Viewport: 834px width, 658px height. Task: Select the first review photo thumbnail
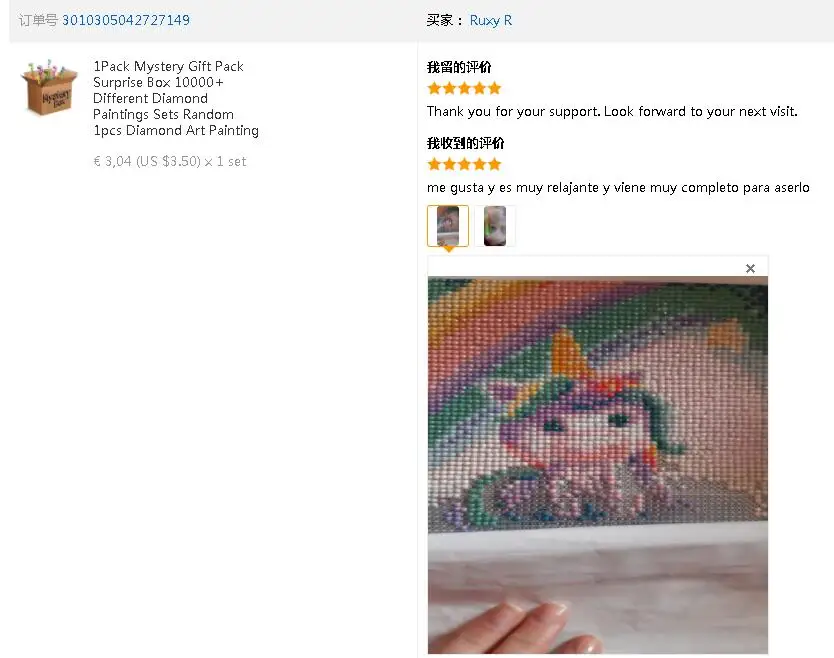[x=448, y=226]
